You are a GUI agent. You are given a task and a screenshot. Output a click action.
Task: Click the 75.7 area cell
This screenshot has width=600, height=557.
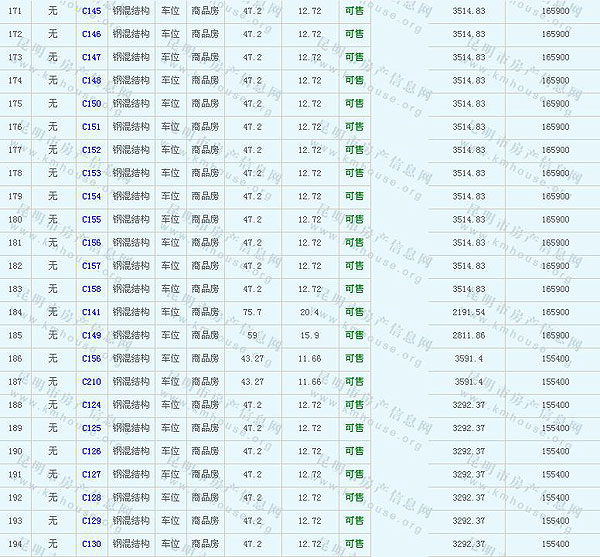(x=252, y=312)
